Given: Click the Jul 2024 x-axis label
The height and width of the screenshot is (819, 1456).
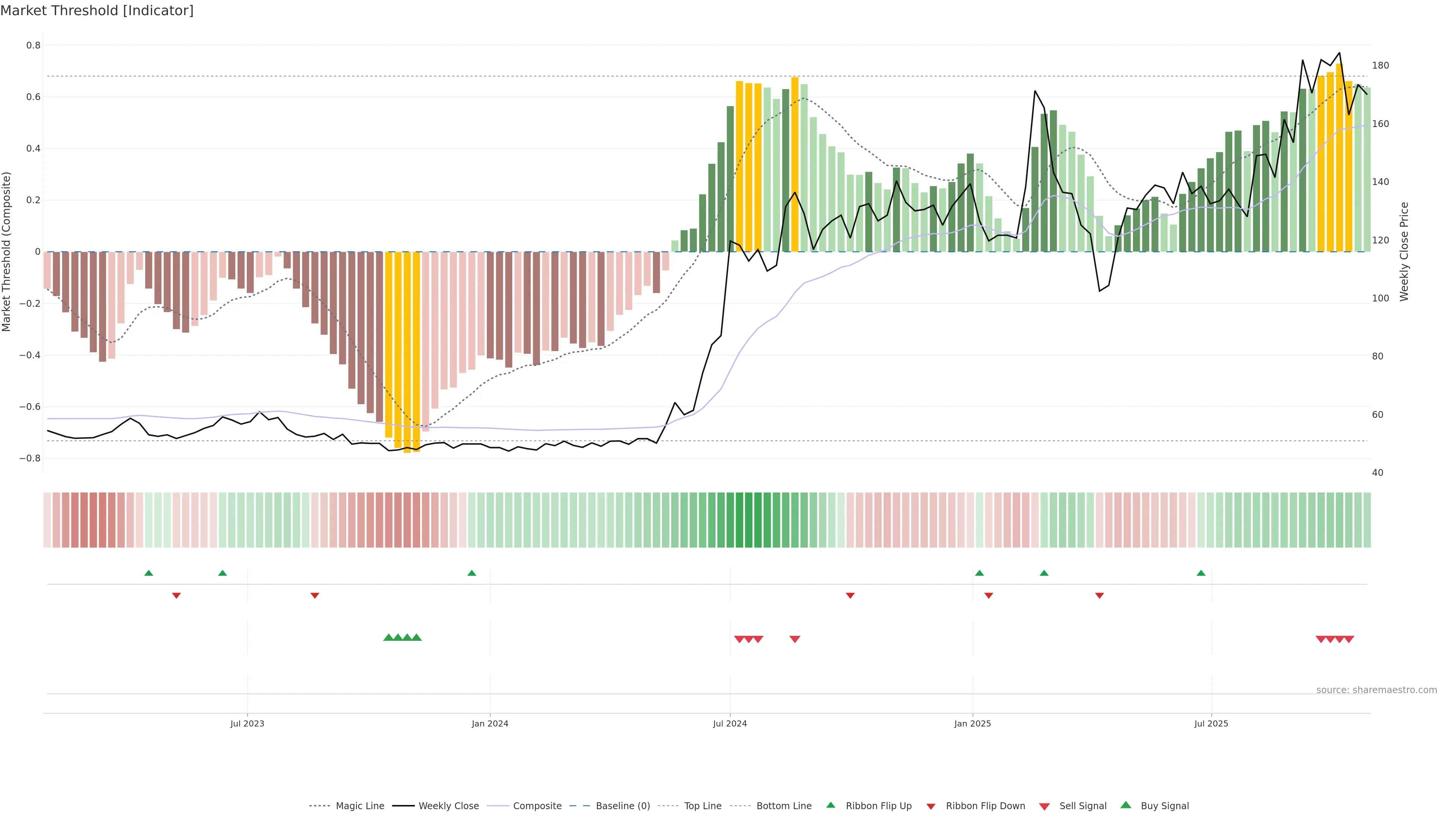Looking at the screenshot, I should pyautogui.click(x=730, y=723).
